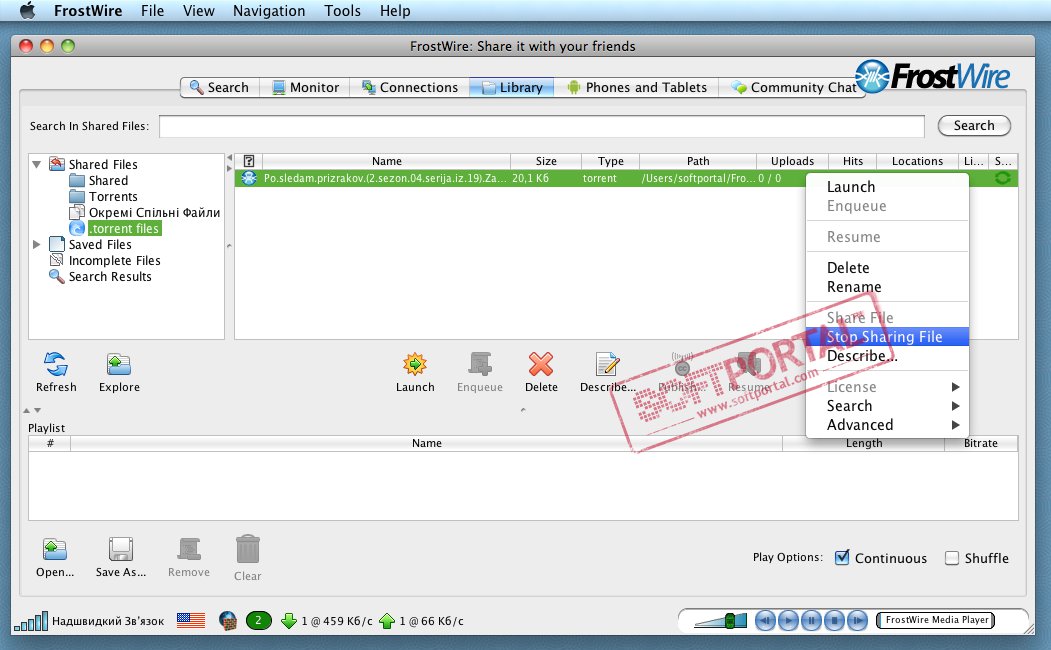Open the Apple menu
Image resolution: width=1051 pixels, height=650 pixels.
coord(27,11)
